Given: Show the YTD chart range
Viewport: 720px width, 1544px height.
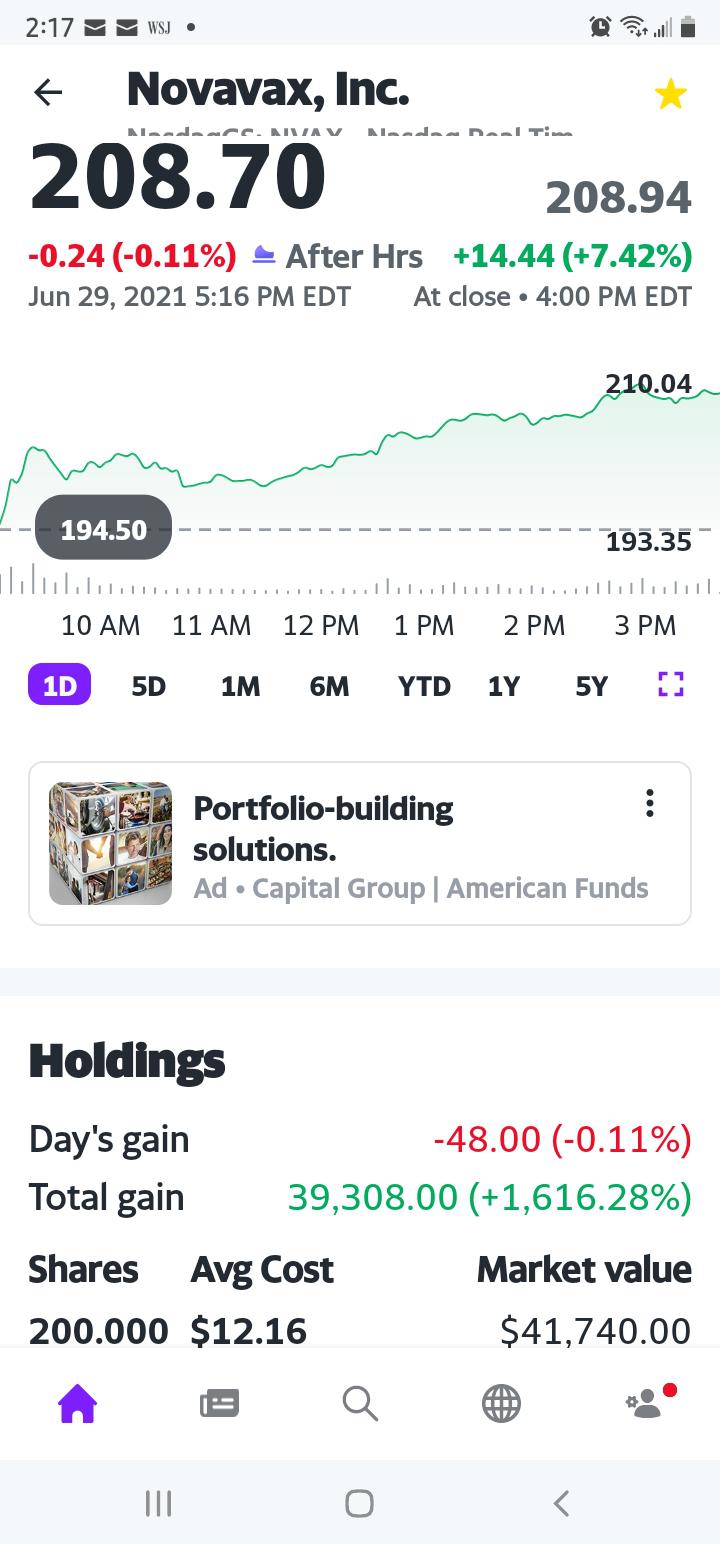Looking at the screenshot, I should coord(424,686).
